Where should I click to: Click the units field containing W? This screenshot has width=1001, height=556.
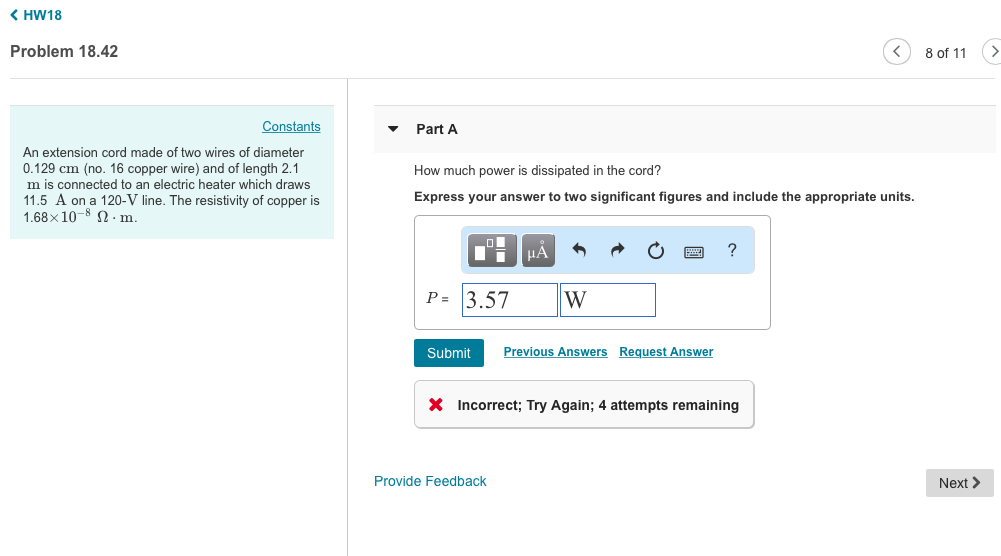[607, 300]
